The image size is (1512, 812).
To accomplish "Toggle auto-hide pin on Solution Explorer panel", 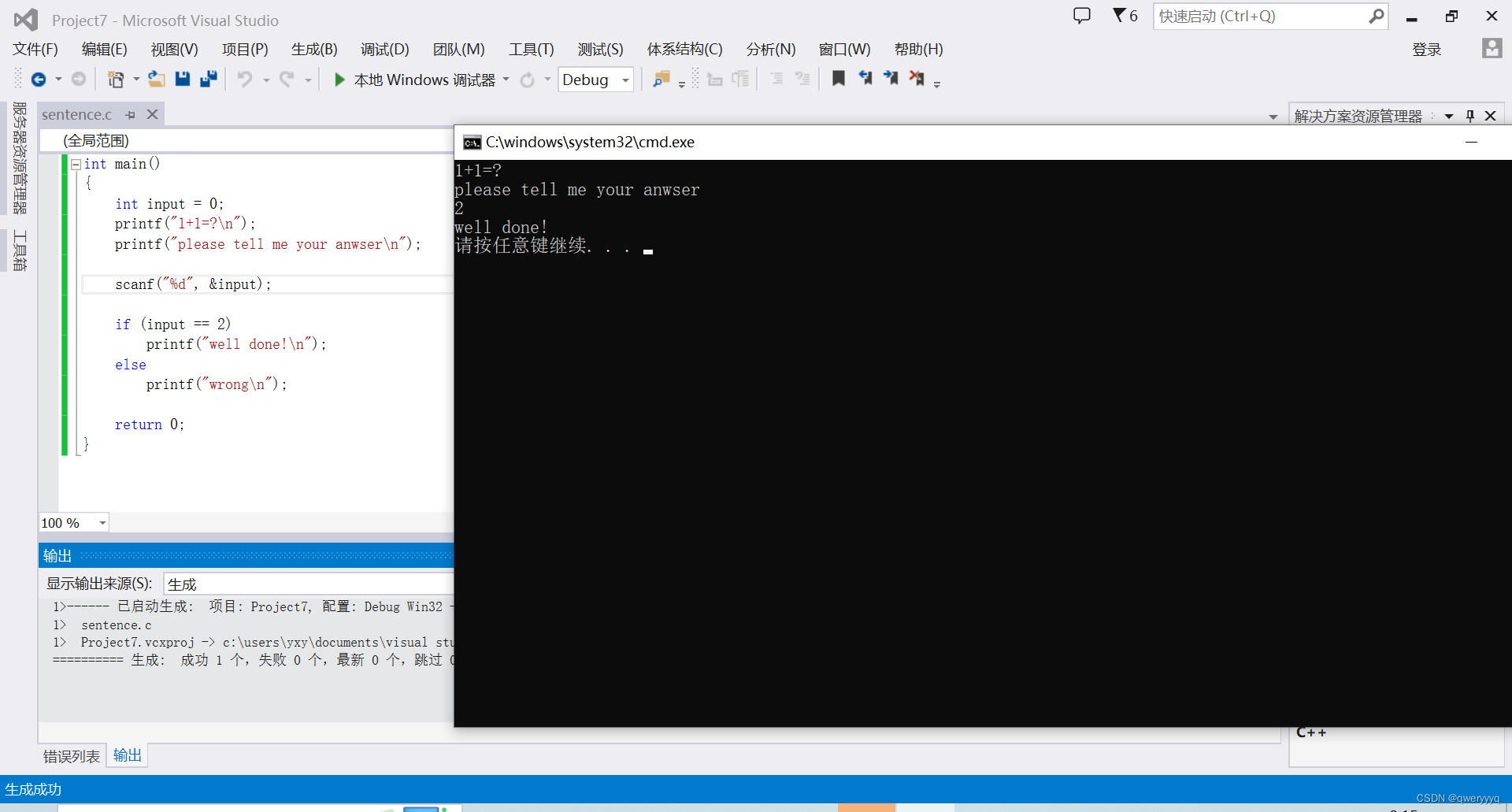I will point(1469,116).
